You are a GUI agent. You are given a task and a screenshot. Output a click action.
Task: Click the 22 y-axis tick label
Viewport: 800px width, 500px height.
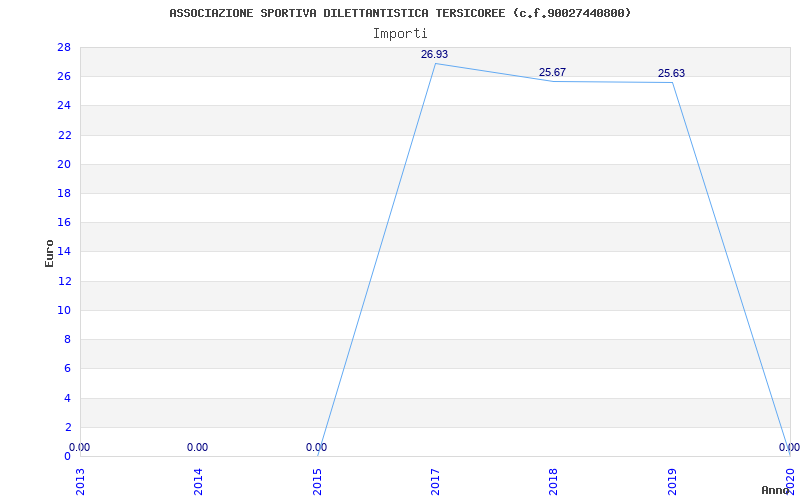tap(64, 135)
